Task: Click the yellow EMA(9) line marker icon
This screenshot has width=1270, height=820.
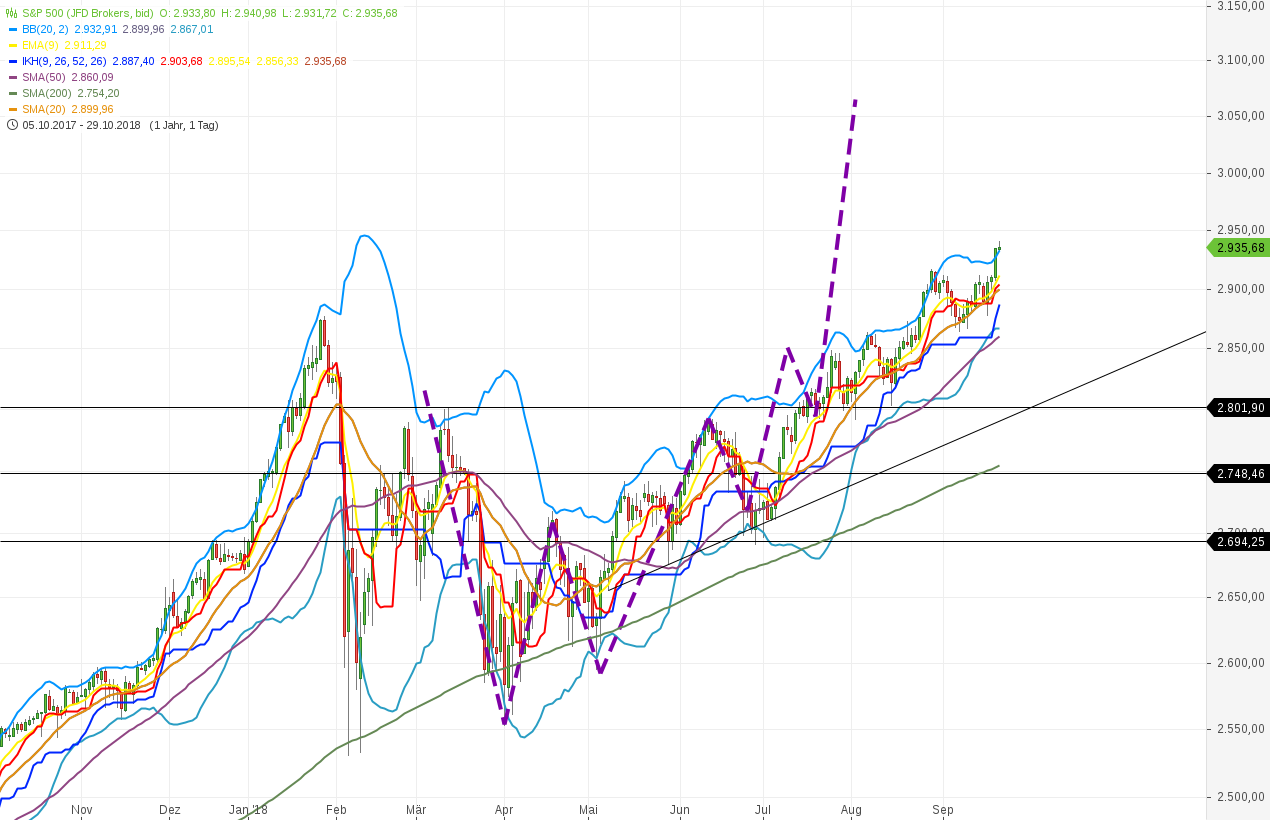Action: pos(13,45)
